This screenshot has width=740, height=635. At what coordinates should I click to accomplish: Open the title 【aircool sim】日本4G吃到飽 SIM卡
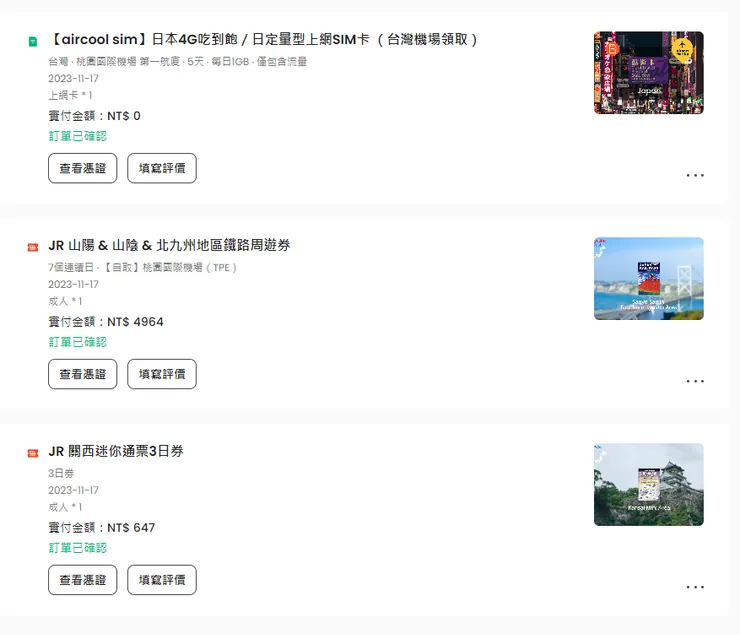[263, 39]
